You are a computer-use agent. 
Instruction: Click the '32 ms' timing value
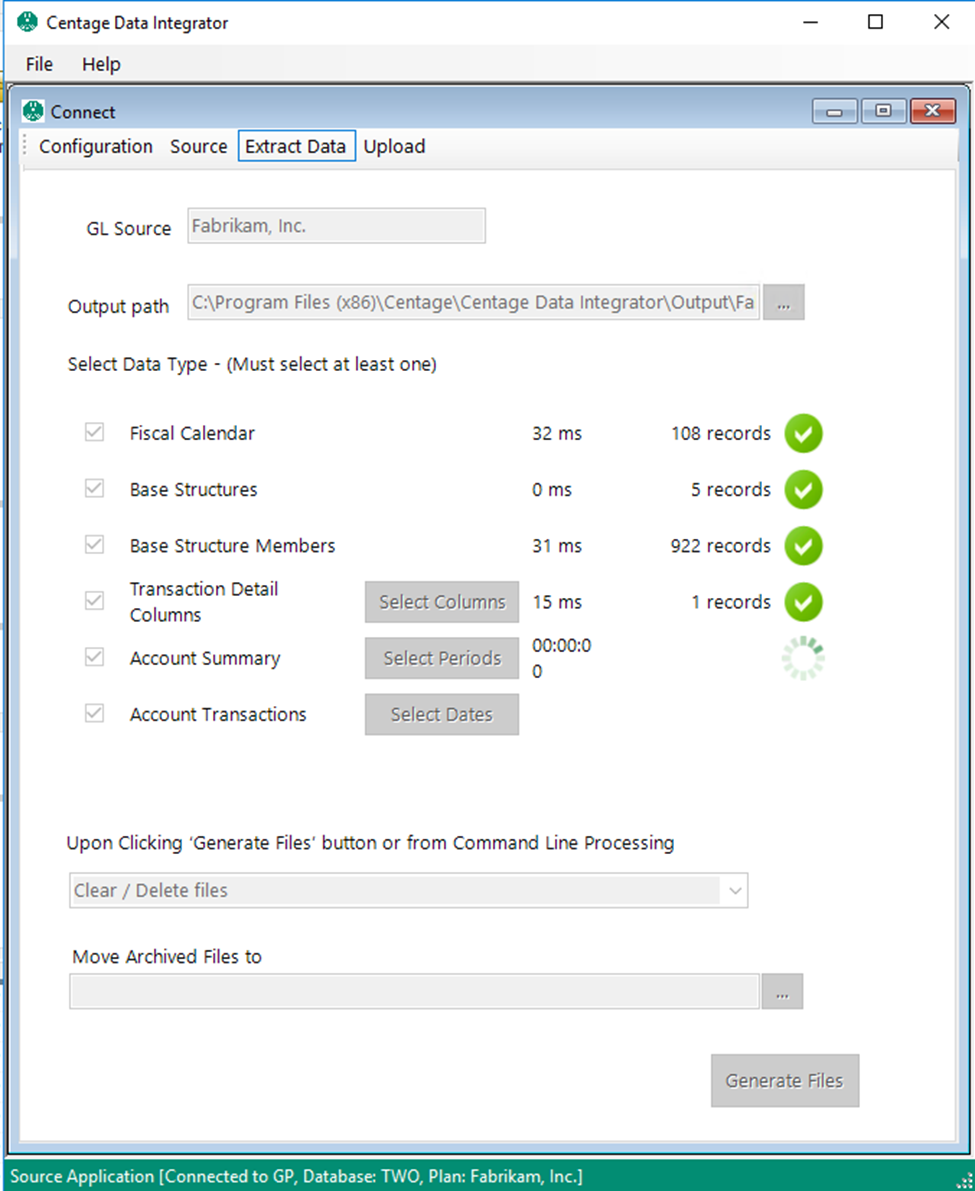tap(557, 434)
